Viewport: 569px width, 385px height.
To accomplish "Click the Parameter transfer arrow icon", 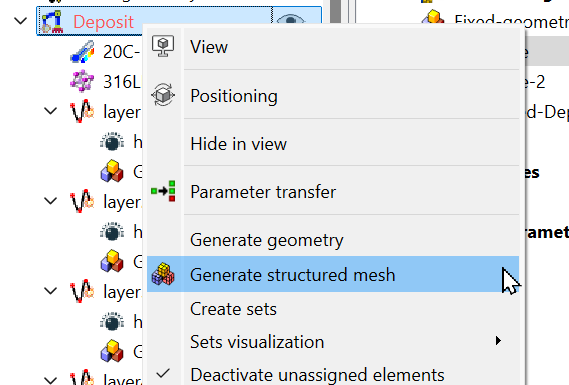I will click(163, 191).
